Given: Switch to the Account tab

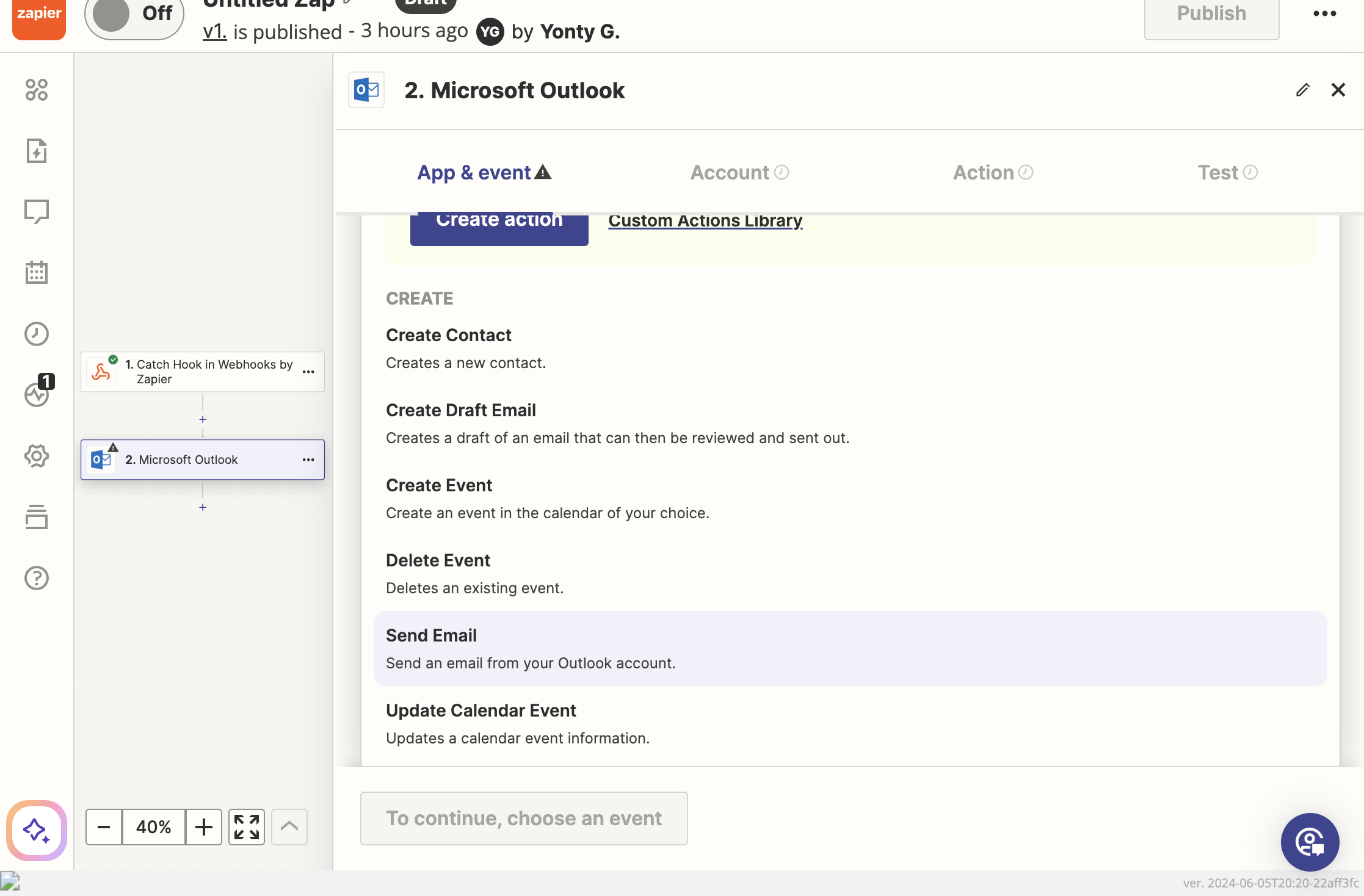Looking at the screenshot, I should click(x=739, y=173).
